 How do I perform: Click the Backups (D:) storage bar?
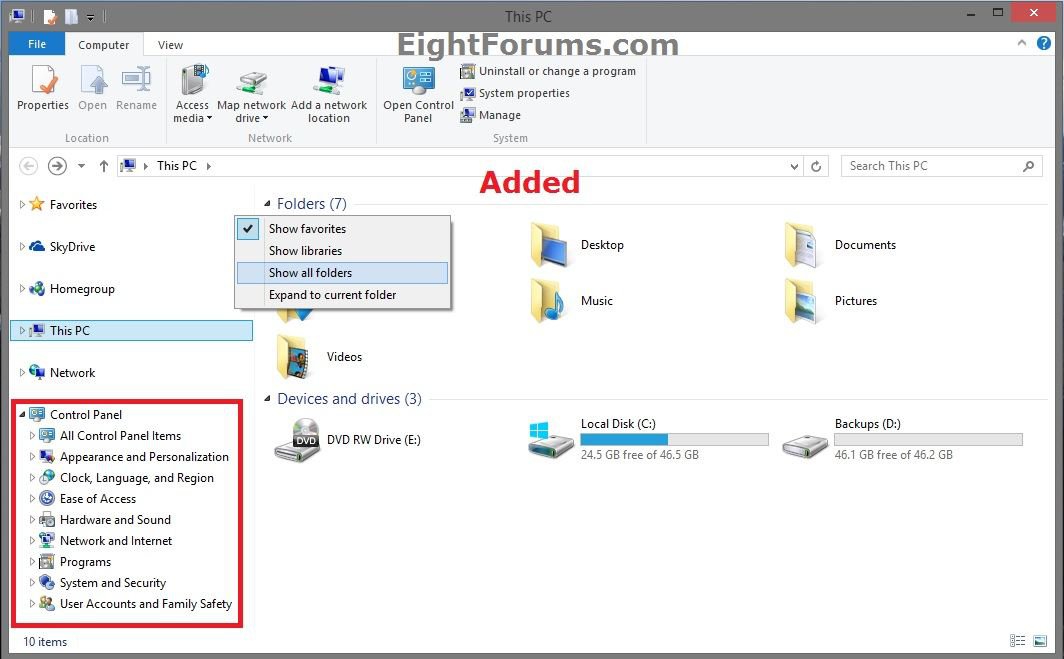tap(928, 440)
